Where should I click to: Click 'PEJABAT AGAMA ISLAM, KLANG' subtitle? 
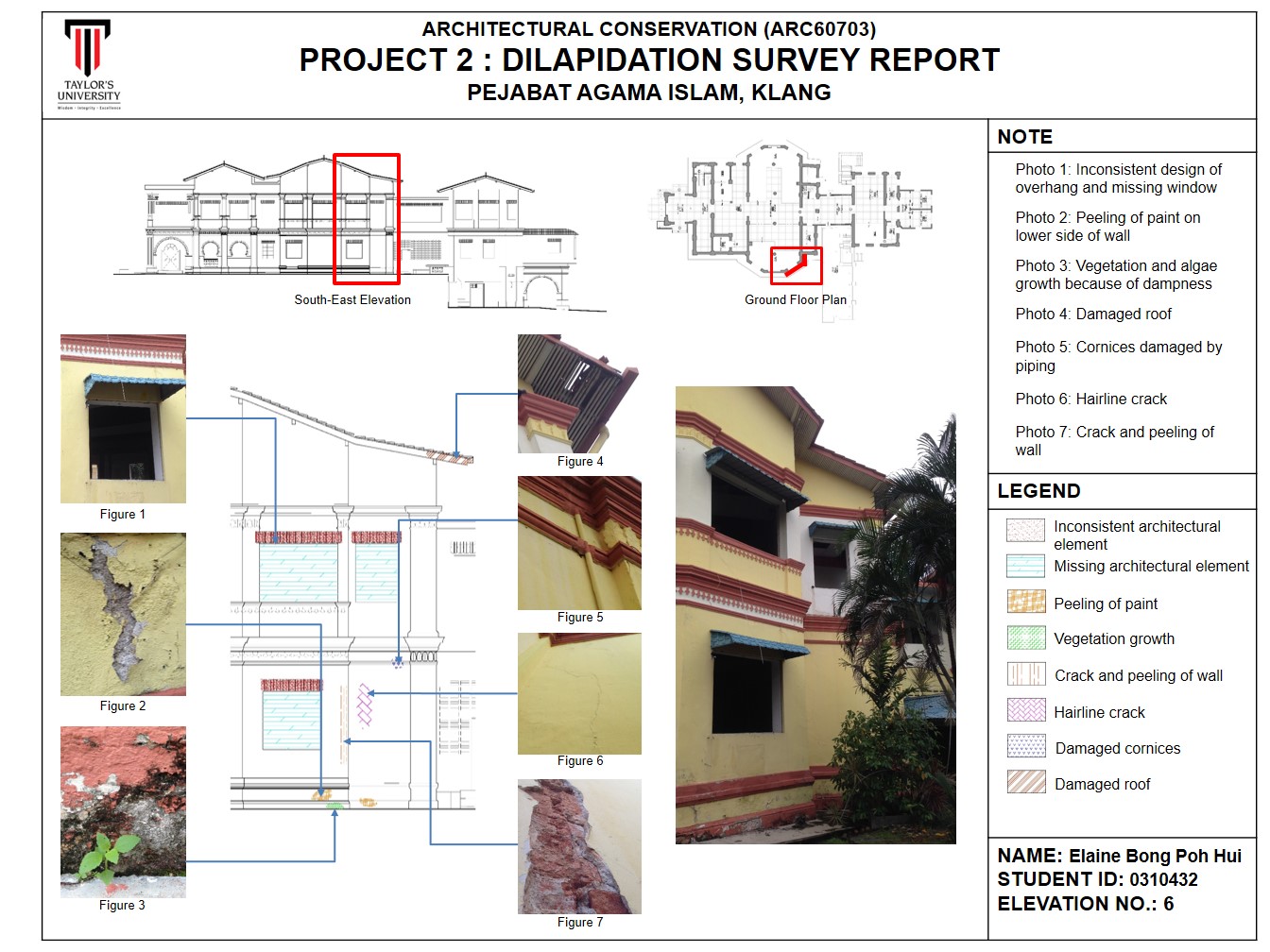click(x=649, y=93)
